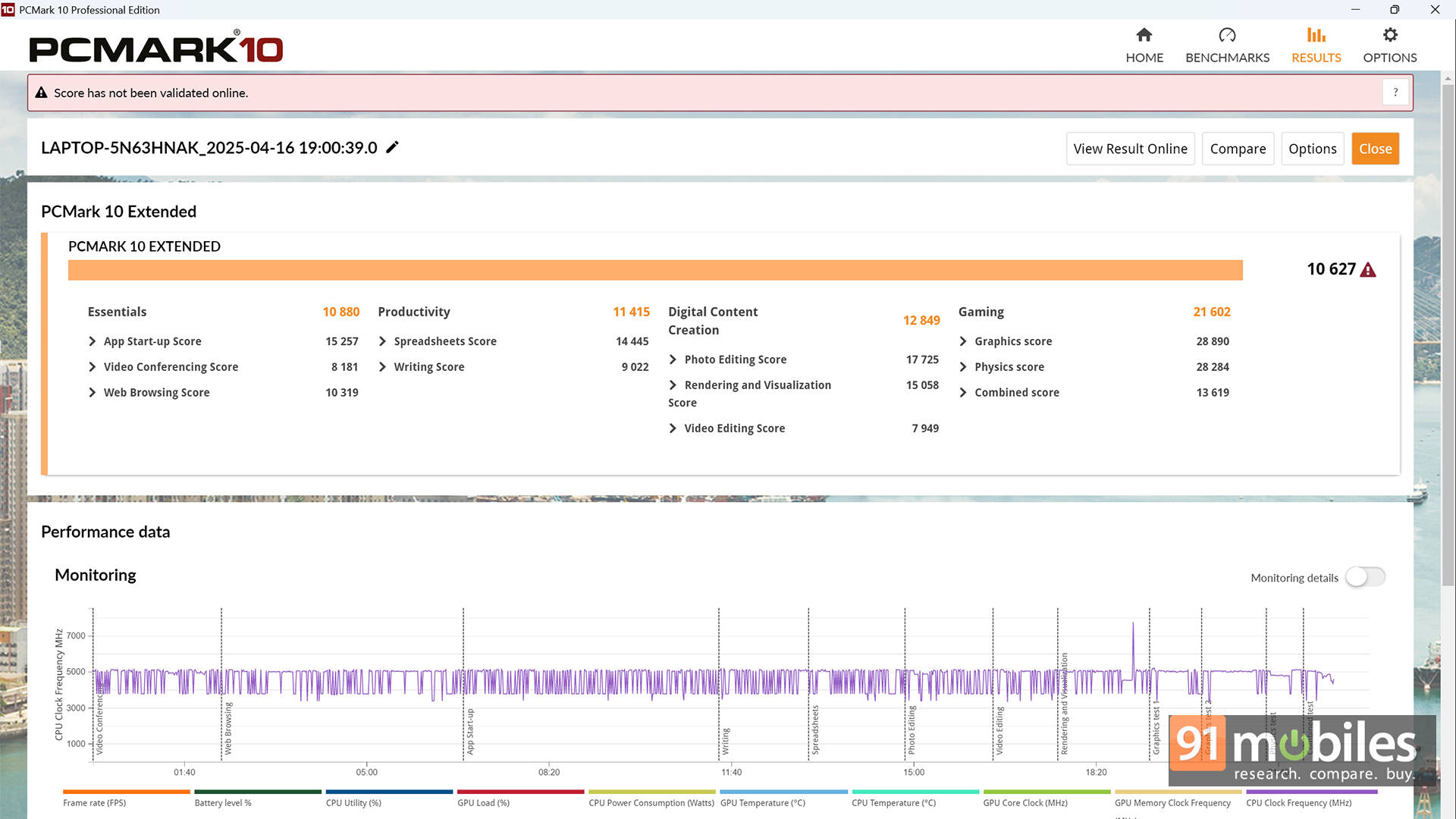This screenshot has width=1456, height=819.
Task: Click the Photo Editing marker in chart
Action: coord(912,730)
